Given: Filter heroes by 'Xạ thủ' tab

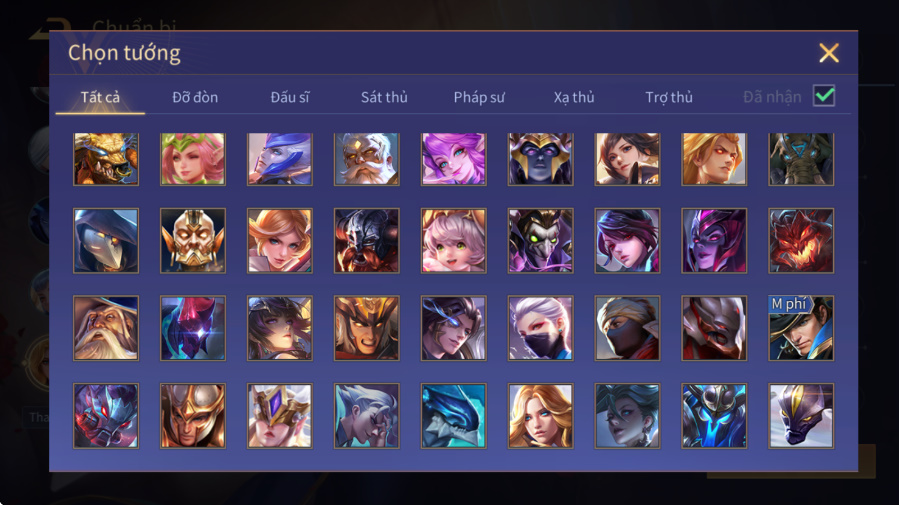Looking at the screenshot, I should [x=574, y=97].
